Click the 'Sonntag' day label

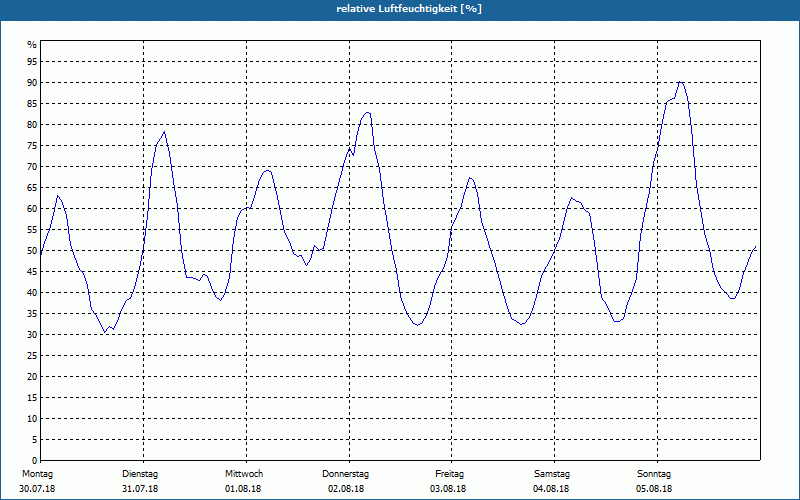pos(654,474)
